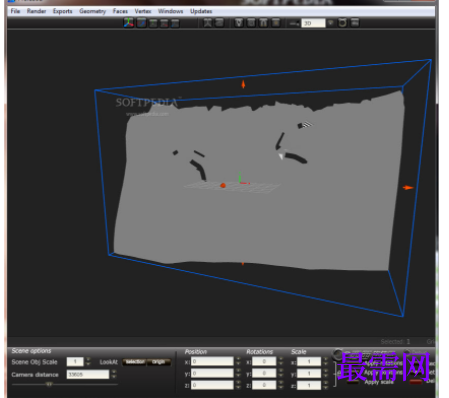The height and width of the screenshot is (398, 449).
Task: Click the last toolbar icon on the far right
Action: 355,23
